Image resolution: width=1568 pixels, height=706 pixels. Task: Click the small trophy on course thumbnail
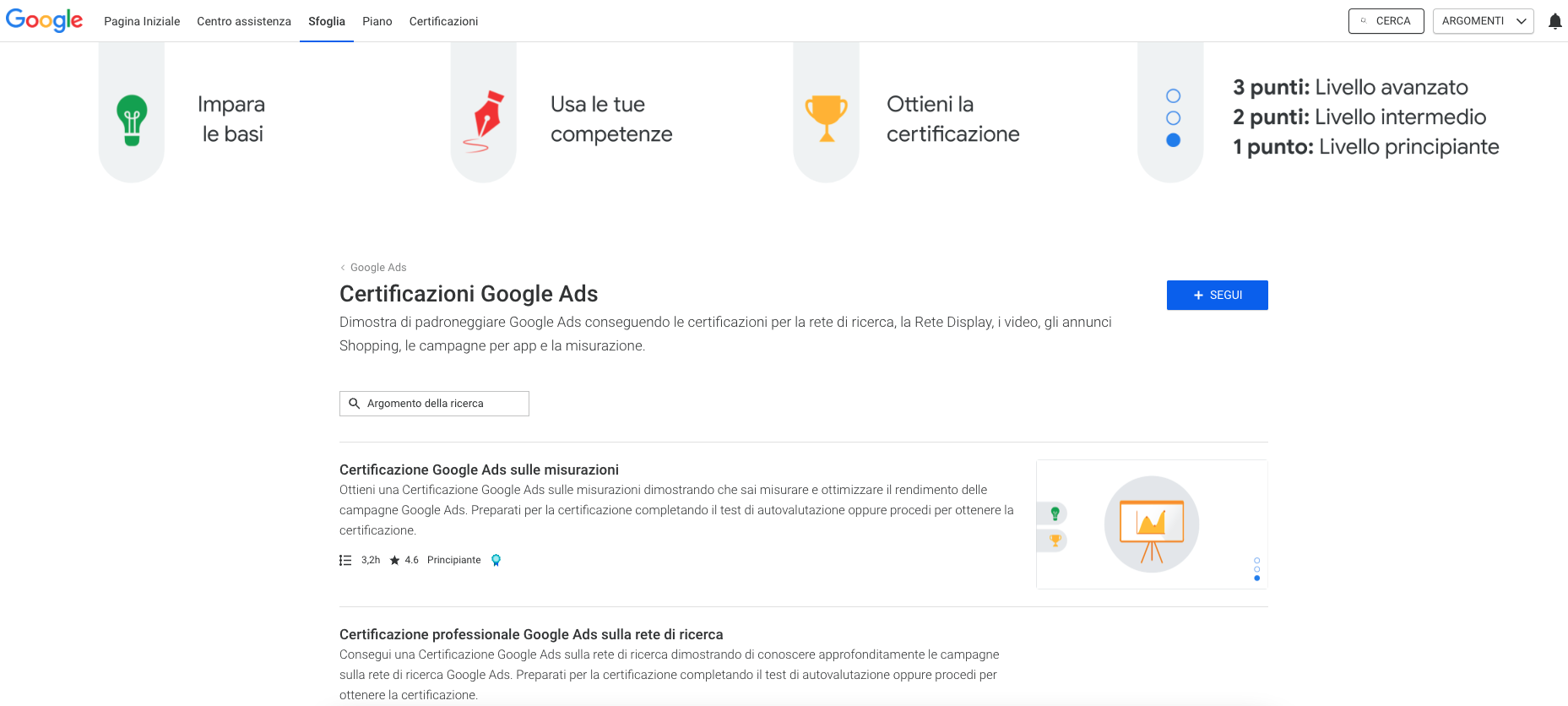point(1055,540)
